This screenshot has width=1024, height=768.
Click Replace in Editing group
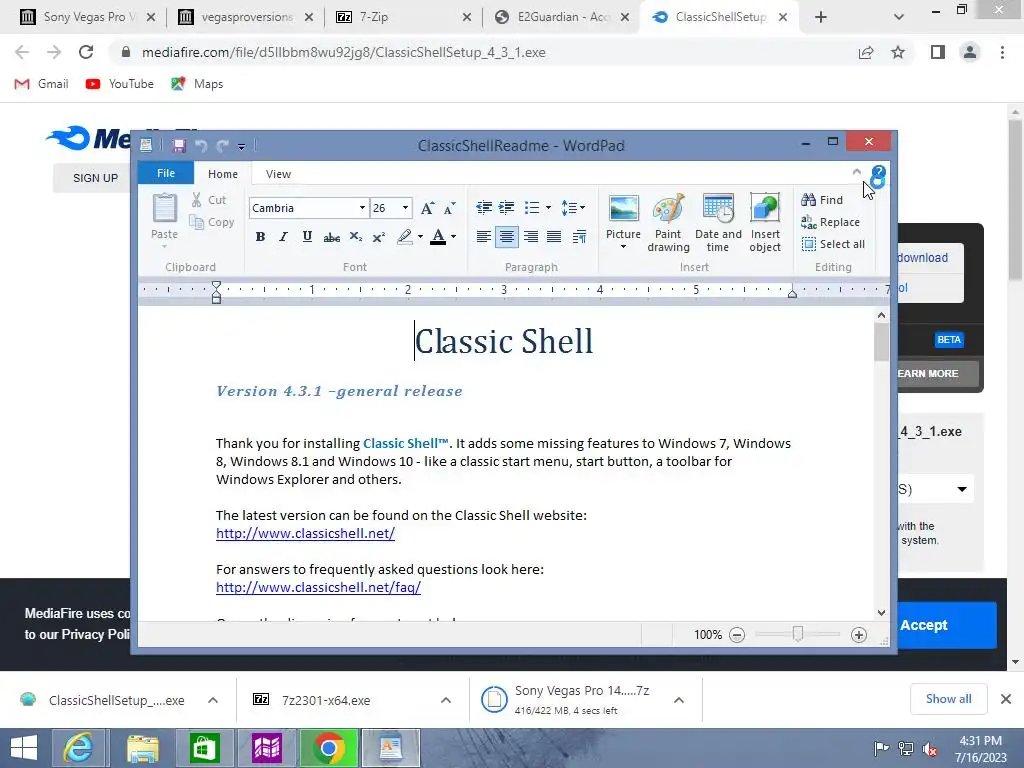pos(830,222)
